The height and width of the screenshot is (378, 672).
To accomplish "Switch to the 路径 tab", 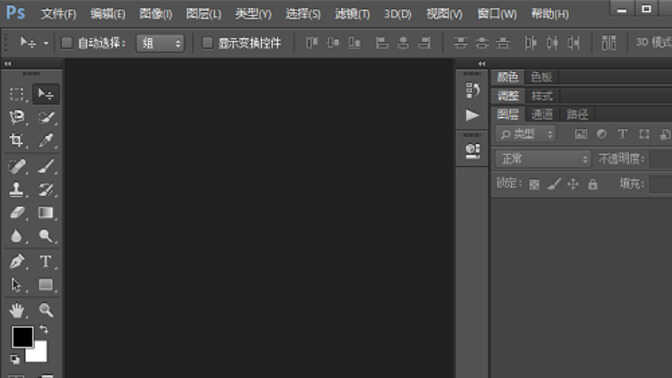I will [x=577, y=114].
